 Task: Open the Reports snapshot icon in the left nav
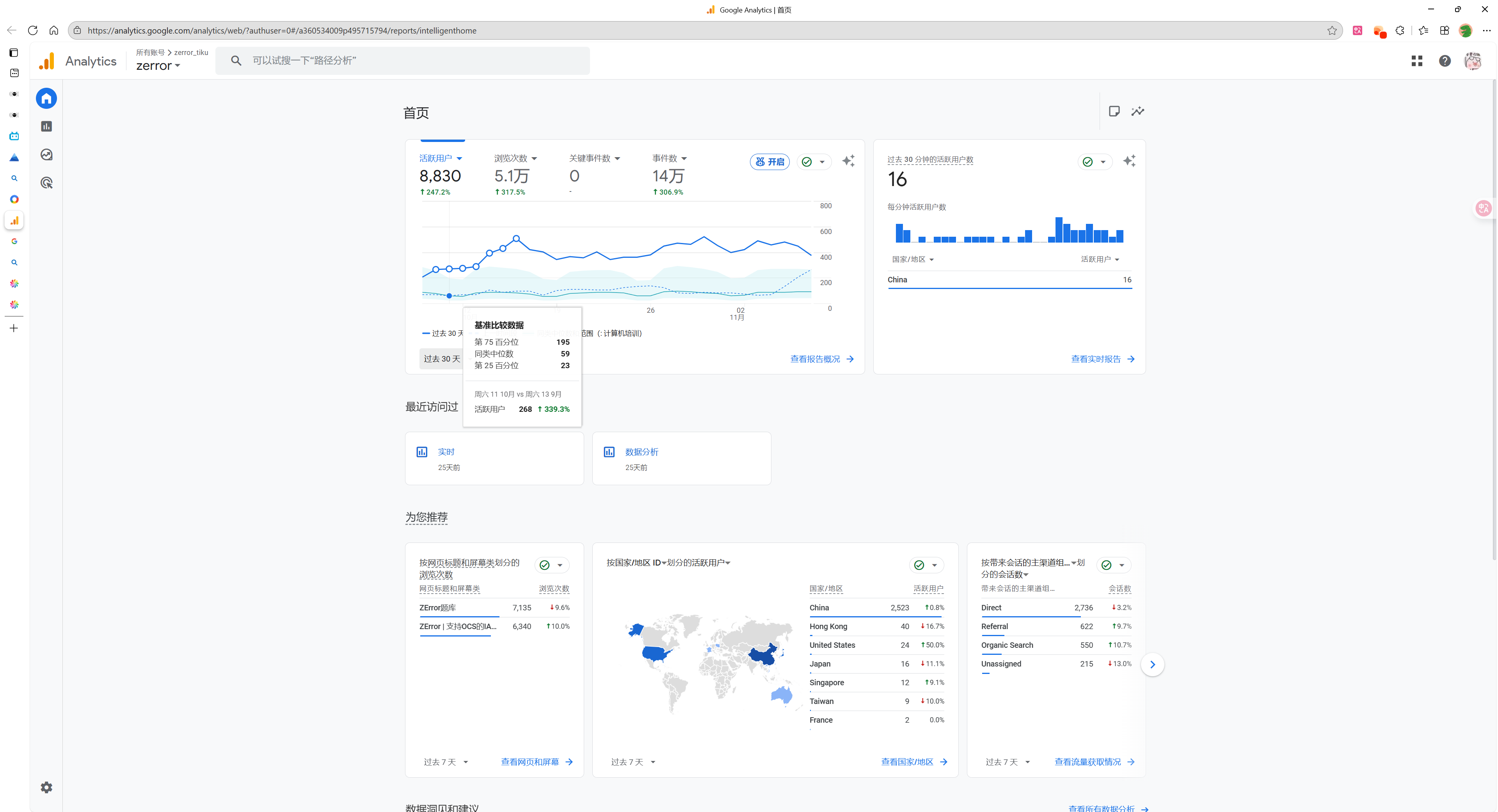46,127
